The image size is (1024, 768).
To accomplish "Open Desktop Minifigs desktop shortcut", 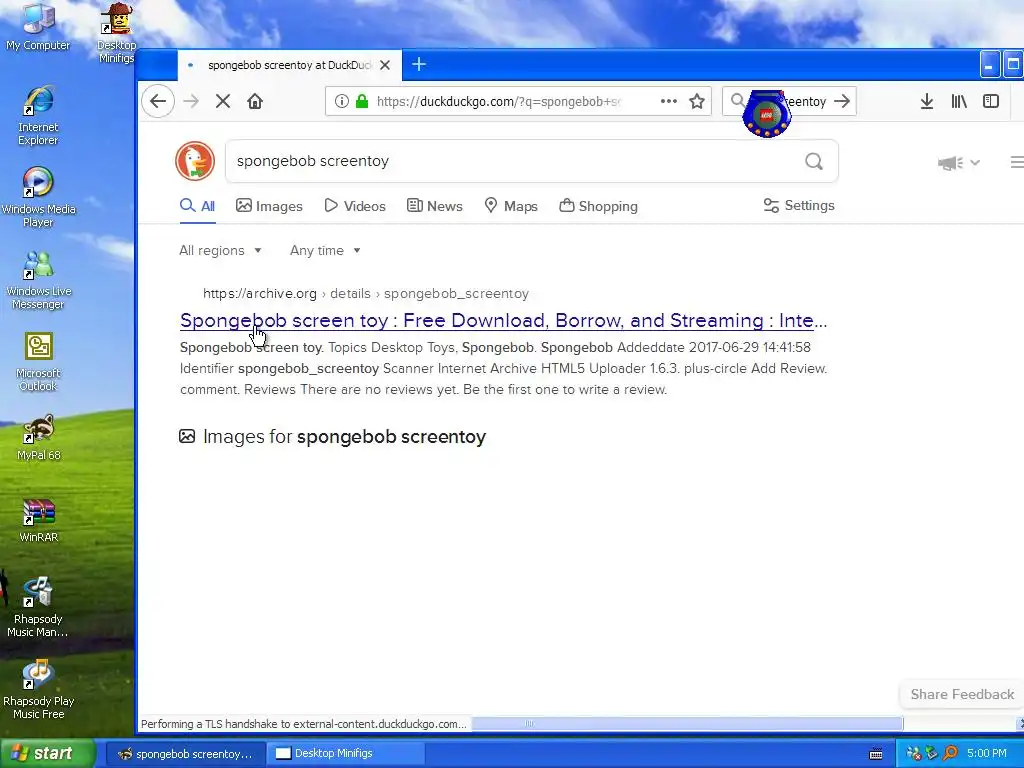I will pyautogui.click(x=116, y=33).
